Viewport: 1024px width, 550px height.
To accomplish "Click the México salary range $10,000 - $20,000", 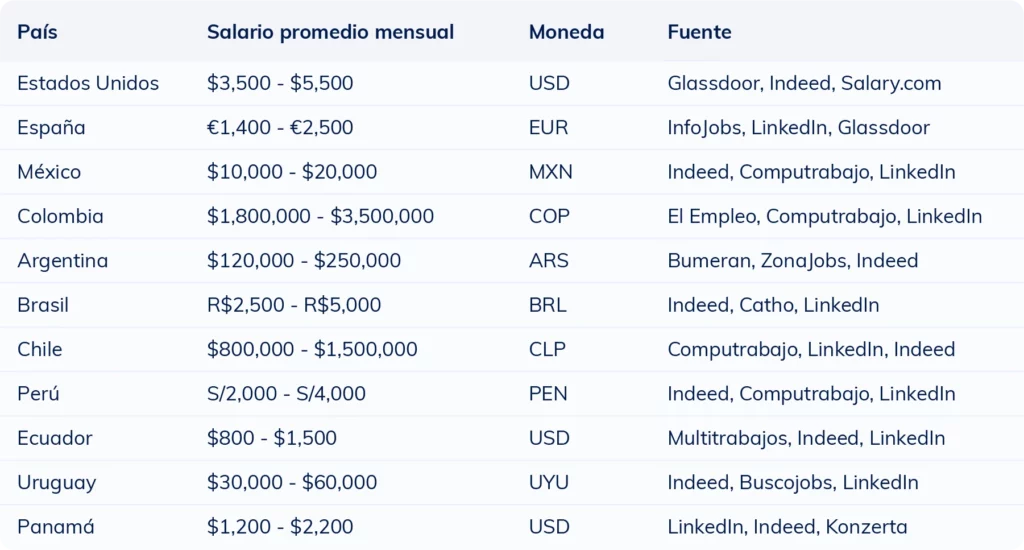I will pyautogui.click(x=292, y=172).
